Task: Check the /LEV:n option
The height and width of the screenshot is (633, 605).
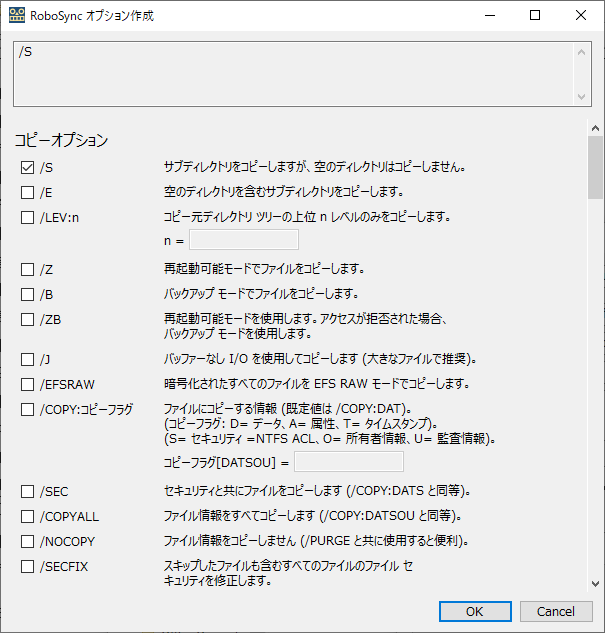Action: [27, 218]
